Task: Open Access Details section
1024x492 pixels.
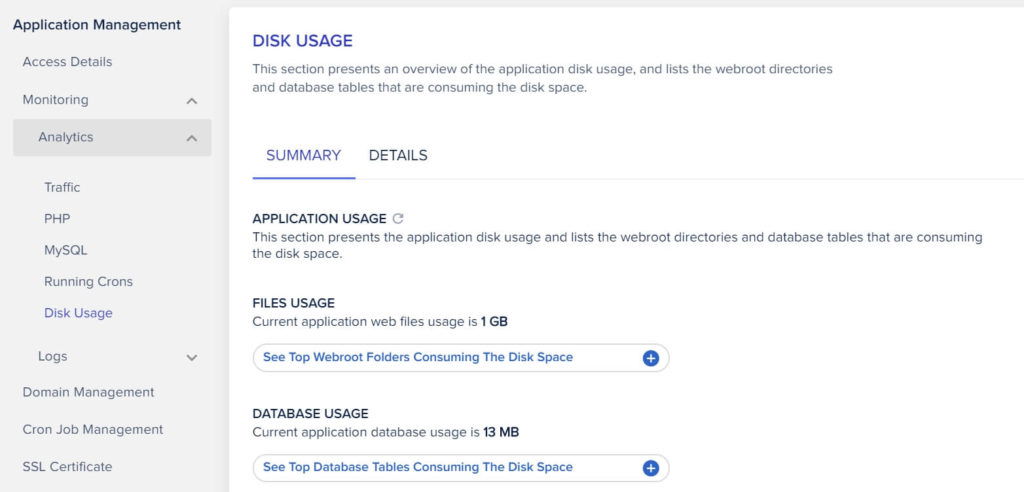Action: (67, 62)
